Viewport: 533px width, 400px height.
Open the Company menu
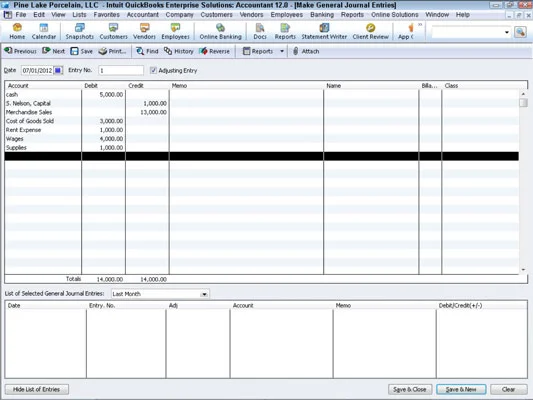[179, 15]
